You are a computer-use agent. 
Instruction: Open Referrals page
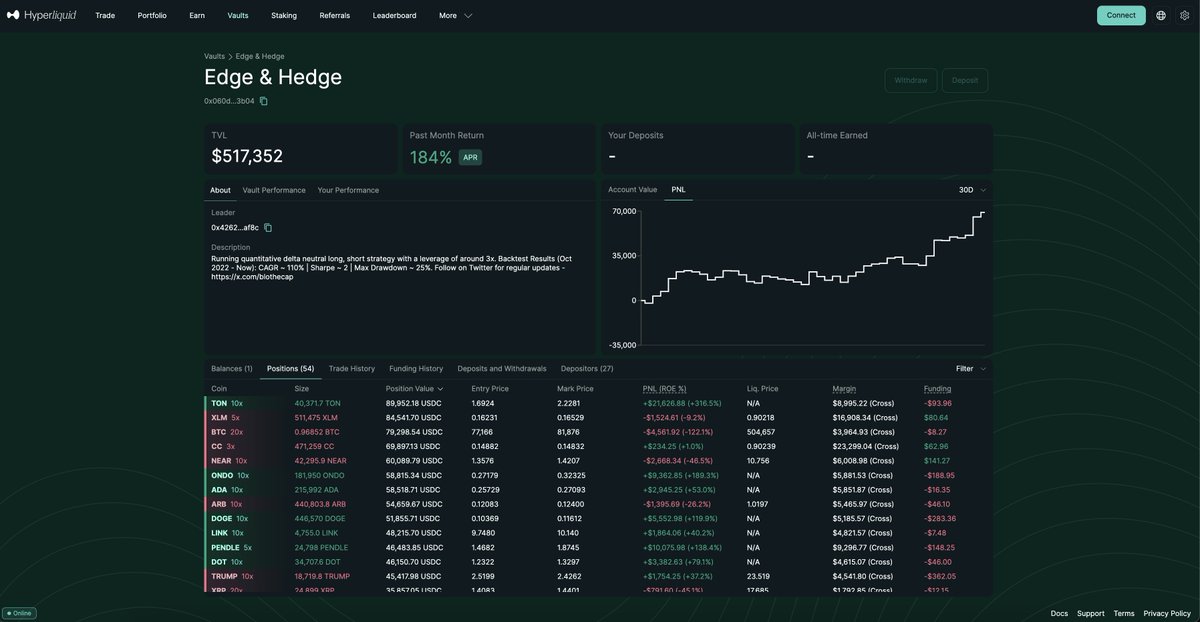click(x=335, y=15)
